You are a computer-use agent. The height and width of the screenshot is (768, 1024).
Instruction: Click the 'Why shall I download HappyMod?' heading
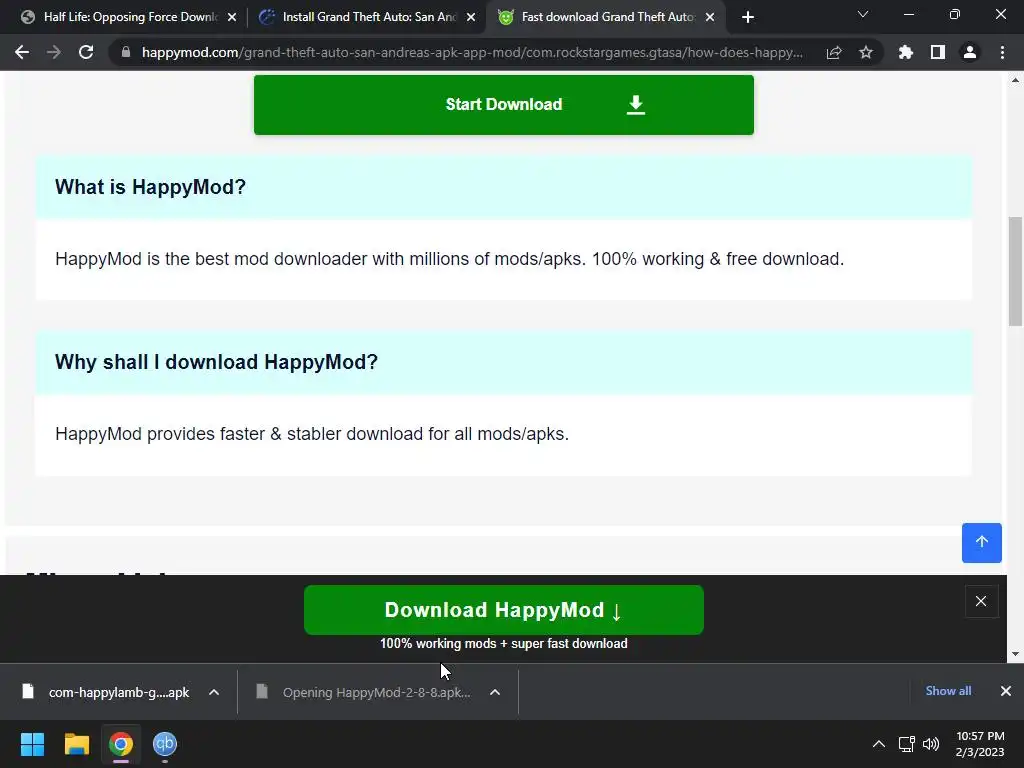pyautogui.click(x=216, y=362)
